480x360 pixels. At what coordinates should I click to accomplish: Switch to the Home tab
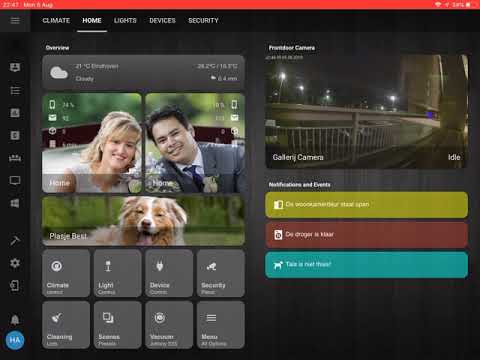pyautogui.click(x=92, y=21)
